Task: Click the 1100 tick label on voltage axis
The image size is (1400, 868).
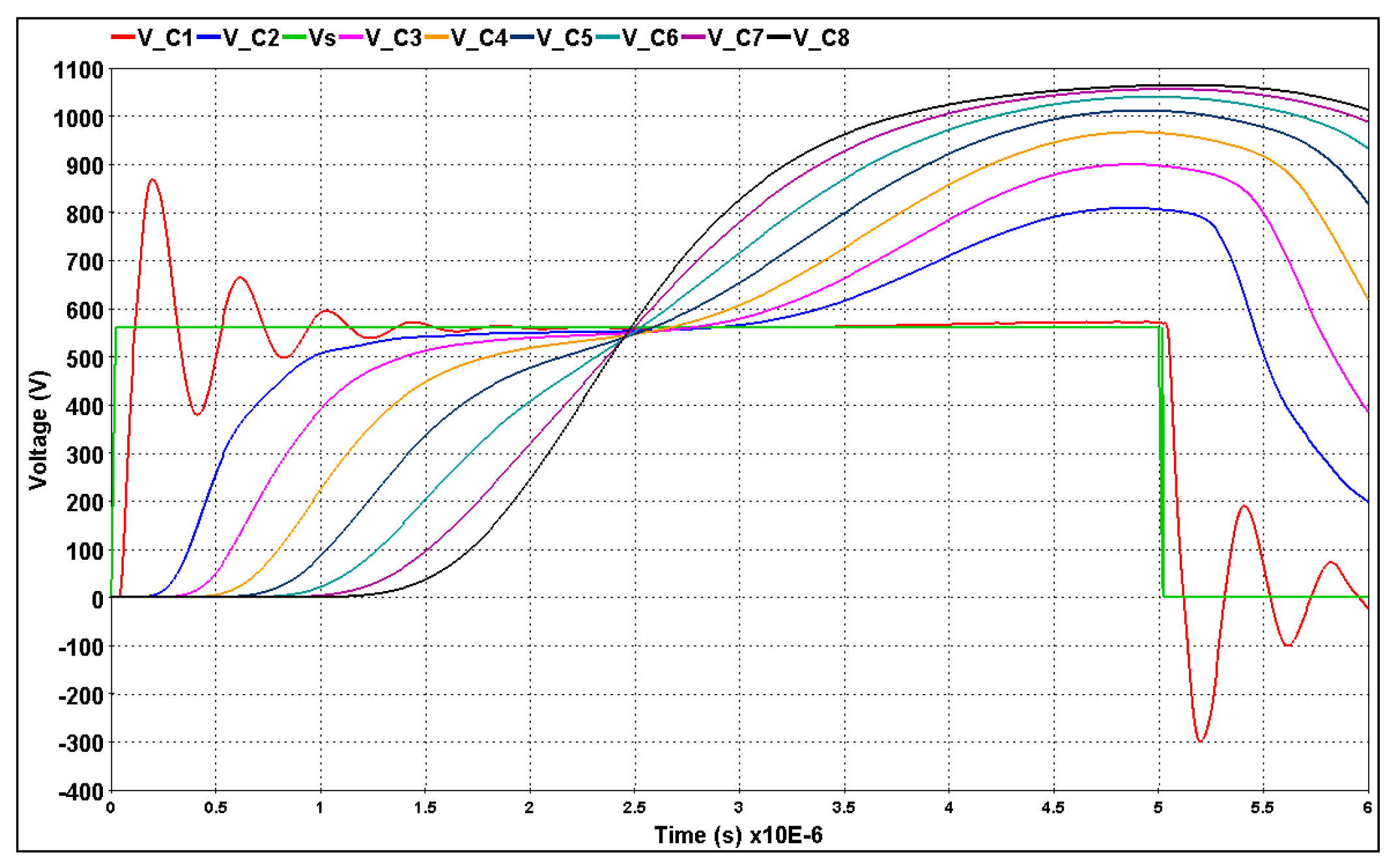Action: tap(78, 70)
